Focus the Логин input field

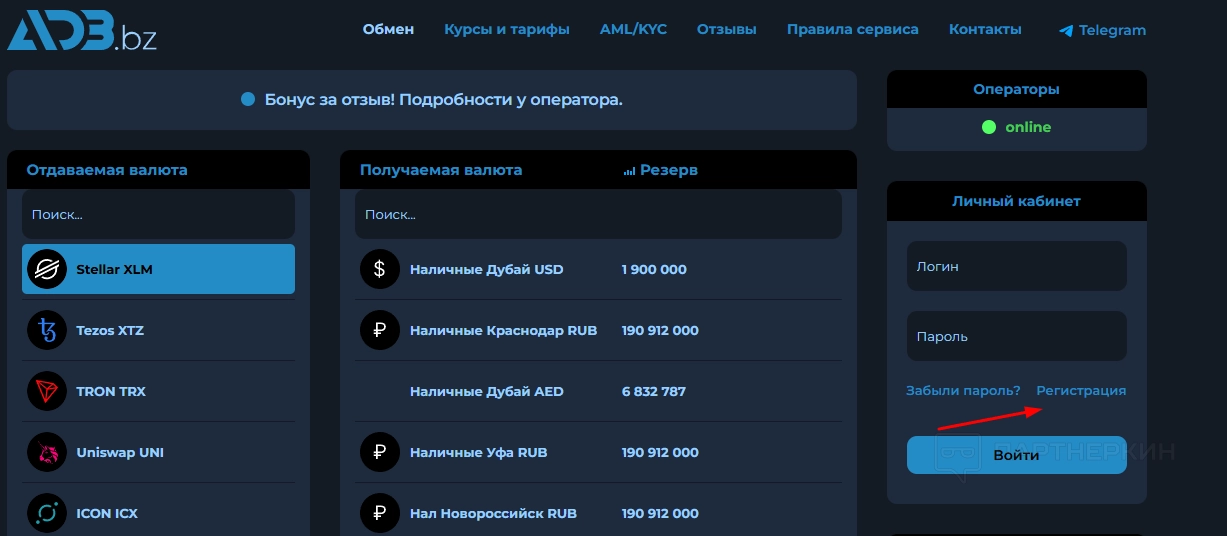pyautogui.click(x=1016, y=267)
